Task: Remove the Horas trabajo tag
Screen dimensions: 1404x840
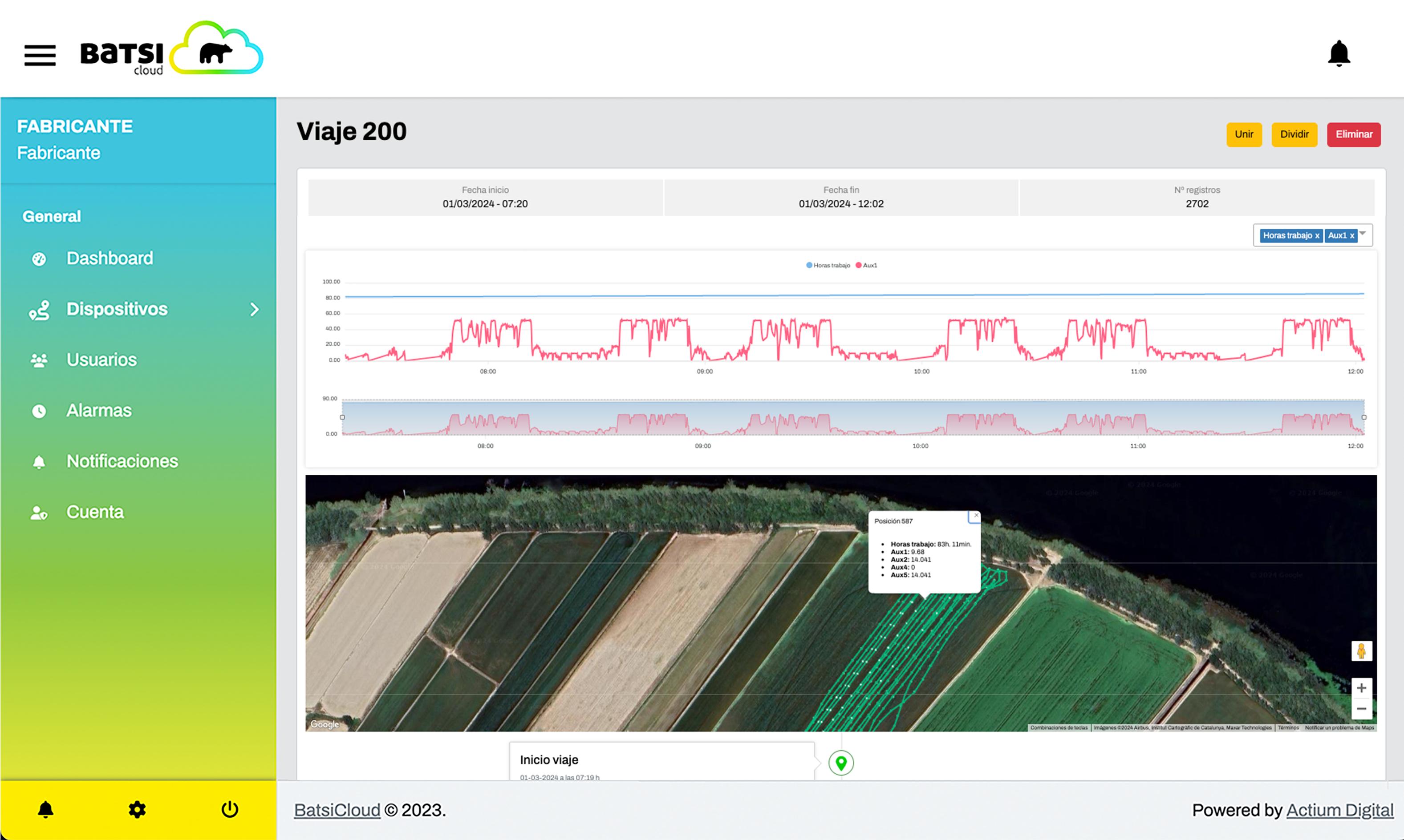Action: pyautogui.click(x=1317, y=235)
